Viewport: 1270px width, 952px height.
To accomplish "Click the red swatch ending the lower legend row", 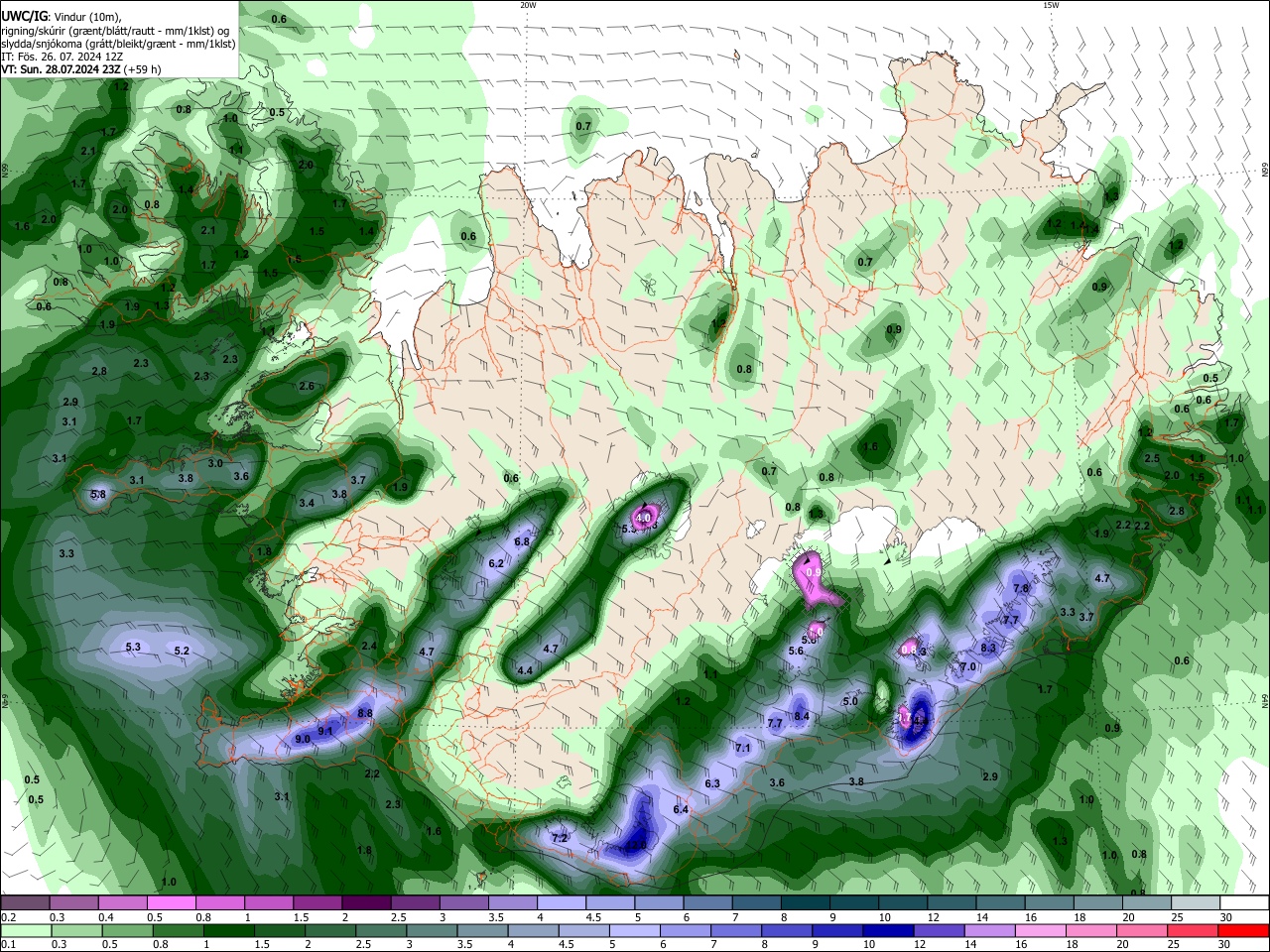I will tap(1244, 931).
